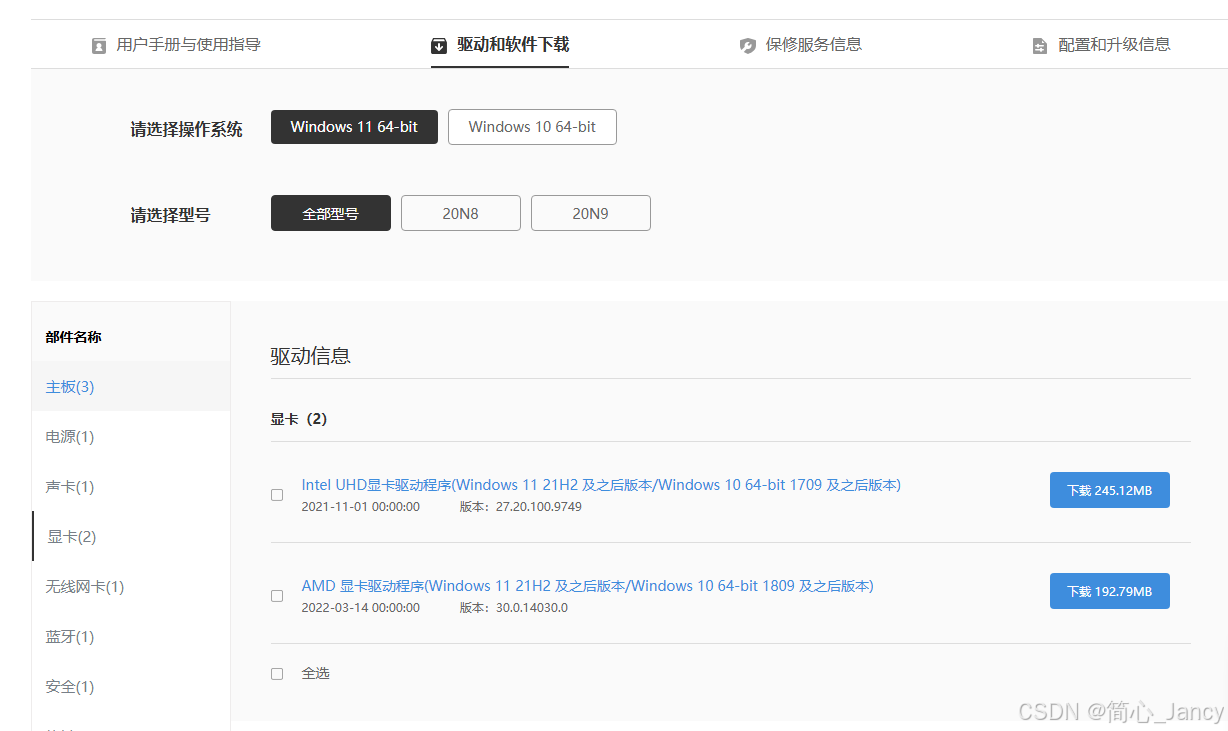Choose 全部型号 model filter
The image size is (1228, 731).
(x=331, y=213)
